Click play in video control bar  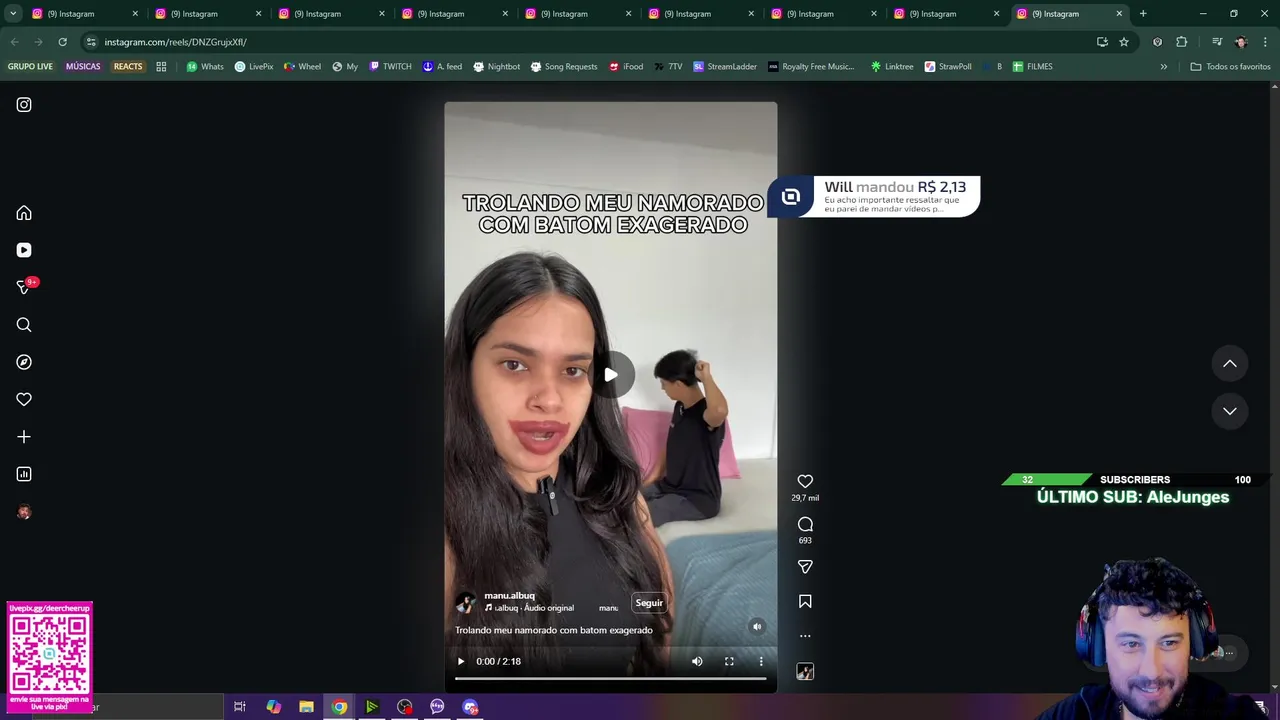461,661
